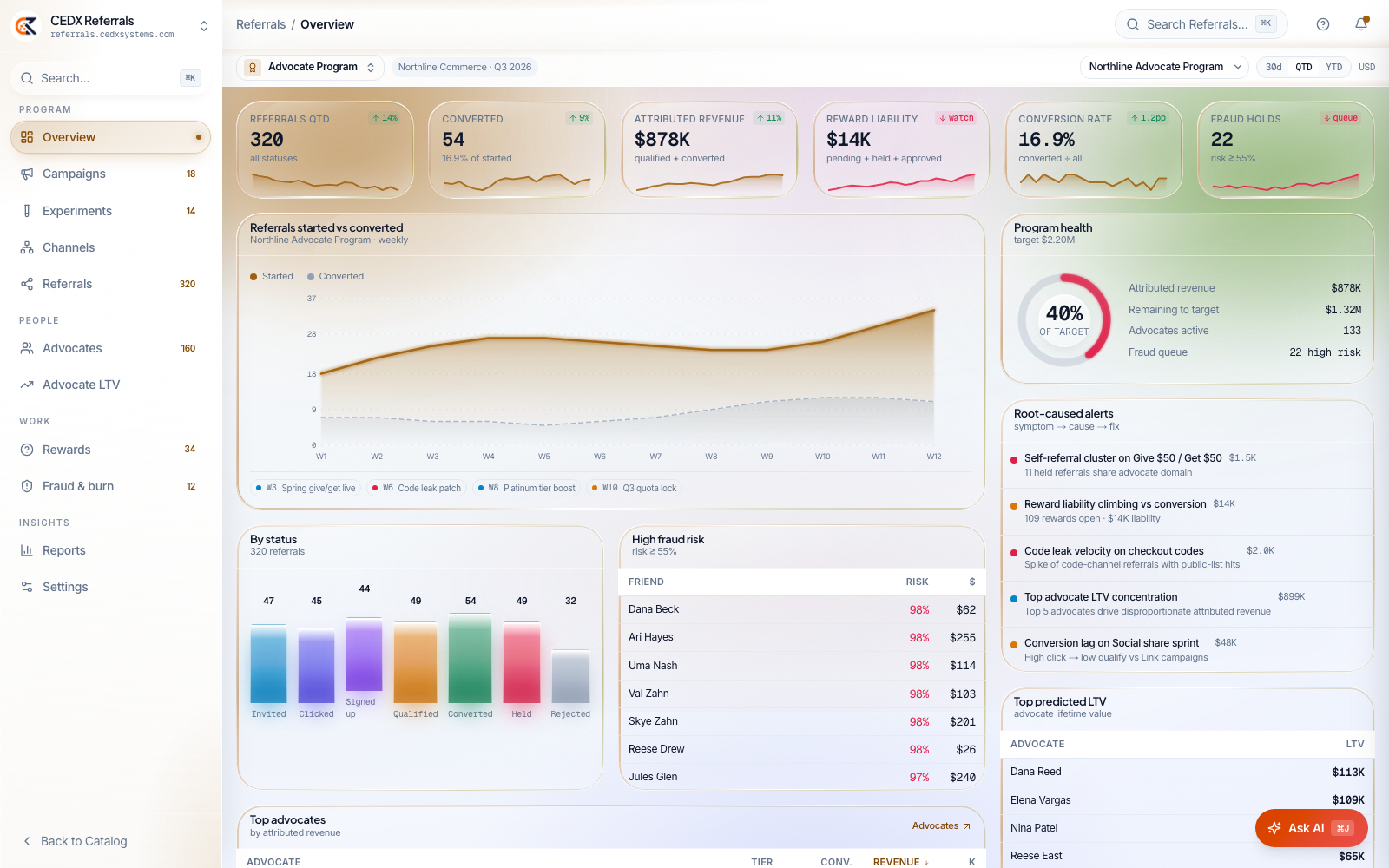Click the Rewards check circle icon
This screenshot has width=1389, height=868.
click(x=27, y=450)
